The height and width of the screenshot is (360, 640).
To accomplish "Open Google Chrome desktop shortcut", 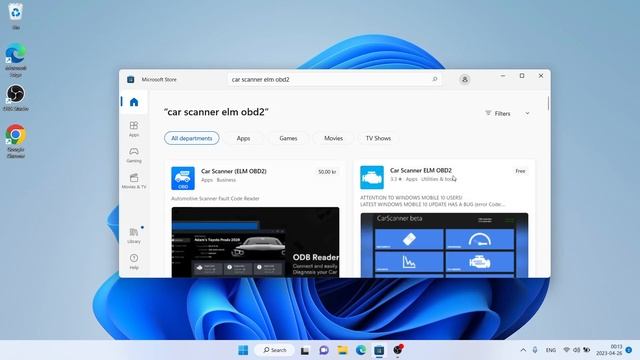I will coord(16,141).
